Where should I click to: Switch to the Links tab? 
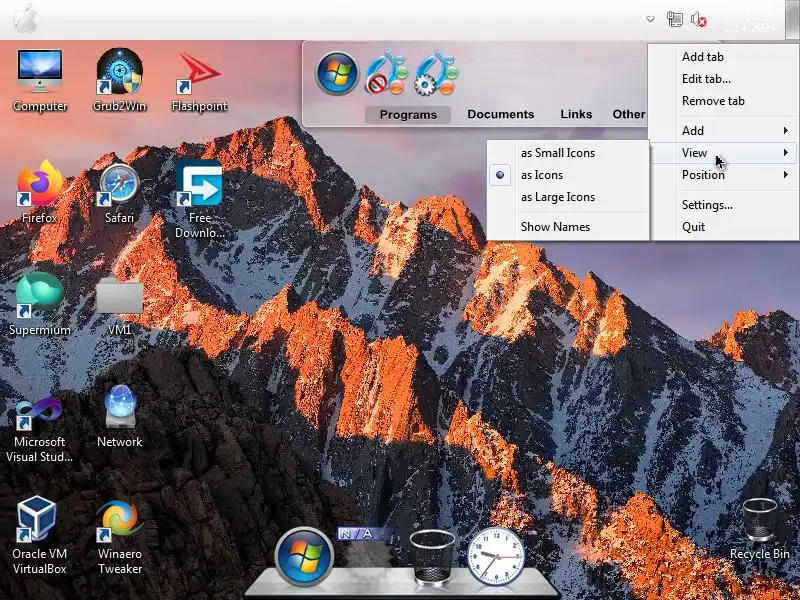(576, 114)
